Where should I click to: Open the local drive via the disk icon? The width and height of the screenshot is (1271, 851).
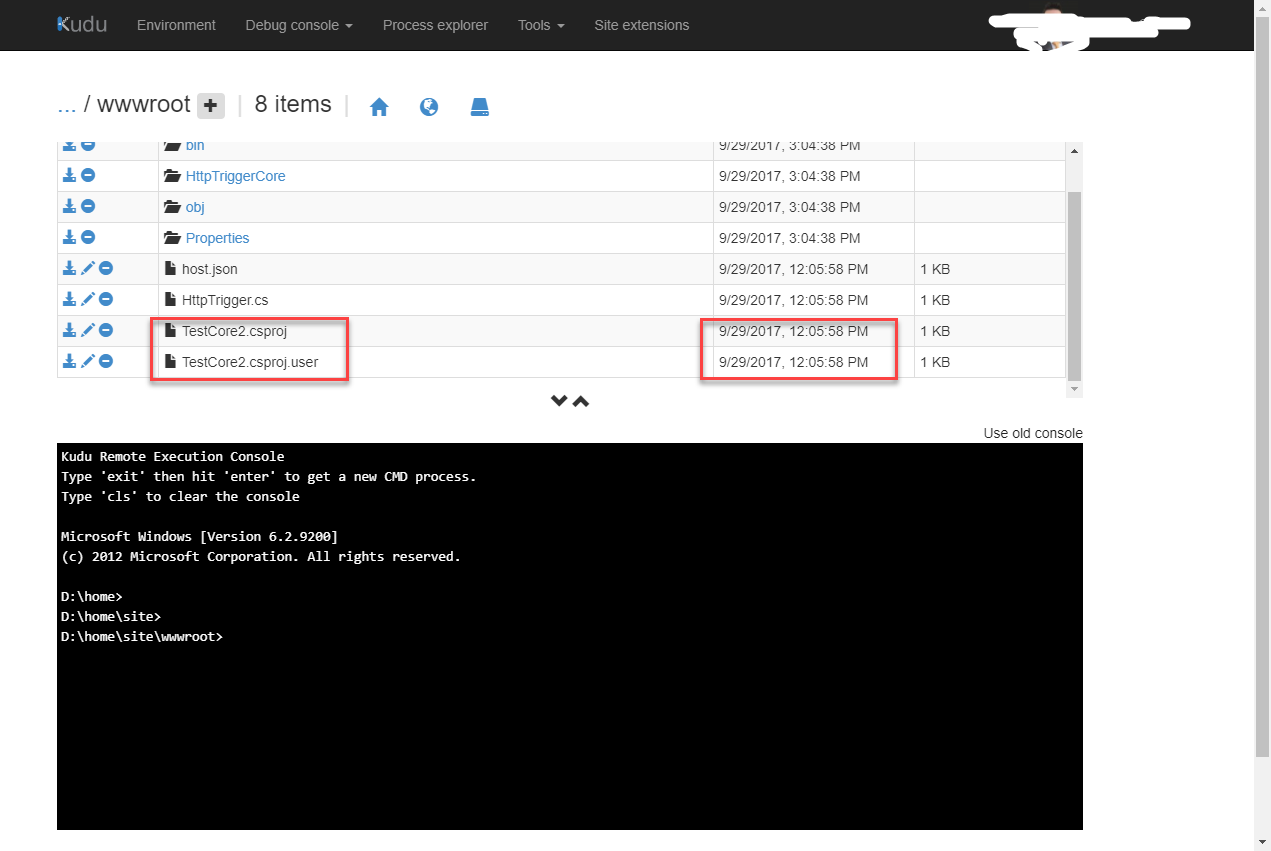(479, 106)
